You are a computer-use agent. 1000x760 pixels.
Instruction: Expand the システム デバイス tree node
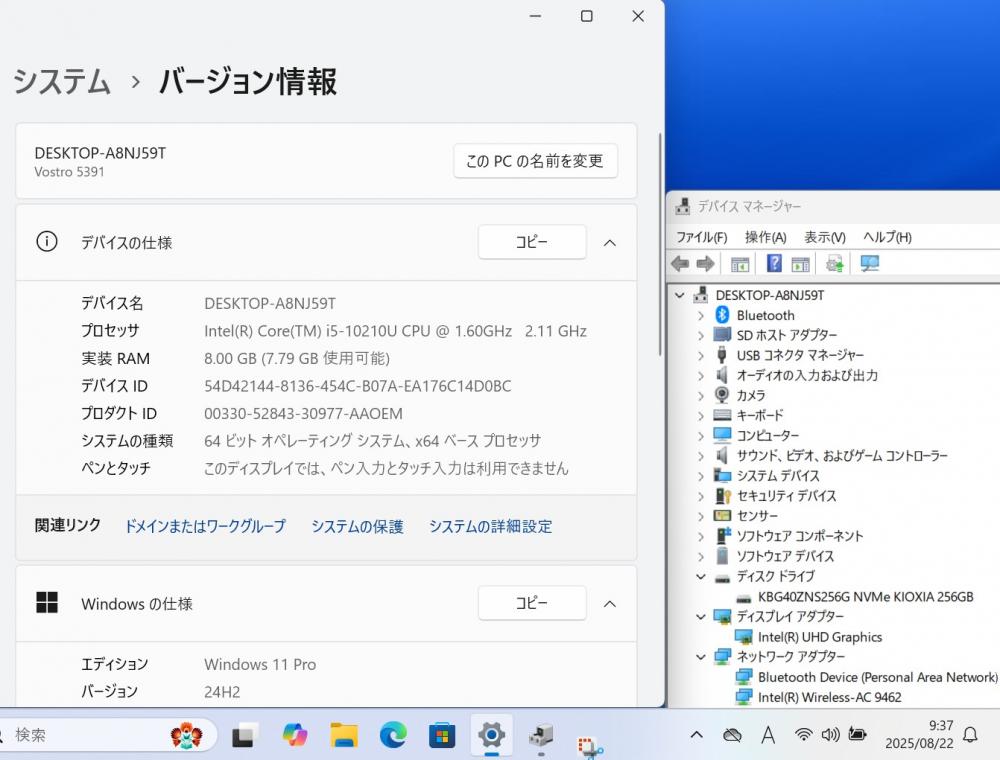[701, 476]
